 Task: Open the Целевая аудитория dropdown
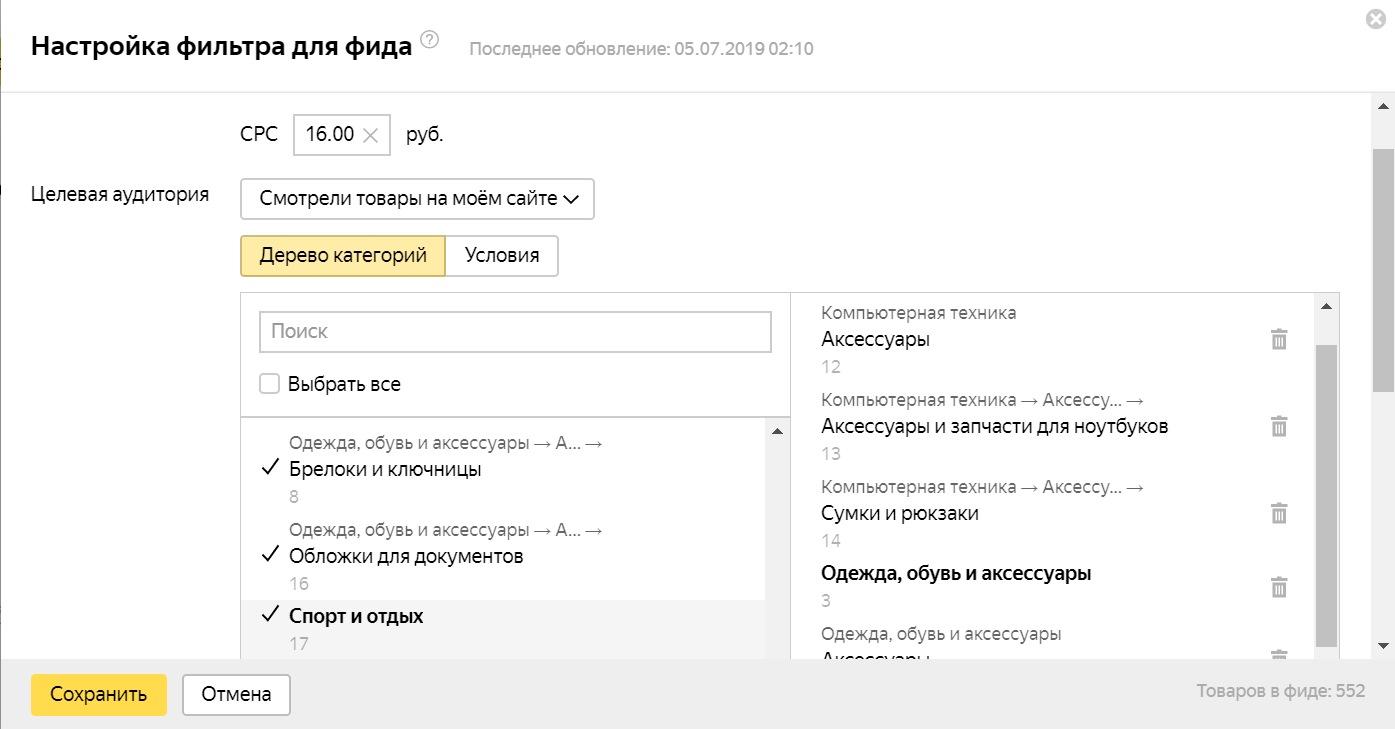(417, 199)
